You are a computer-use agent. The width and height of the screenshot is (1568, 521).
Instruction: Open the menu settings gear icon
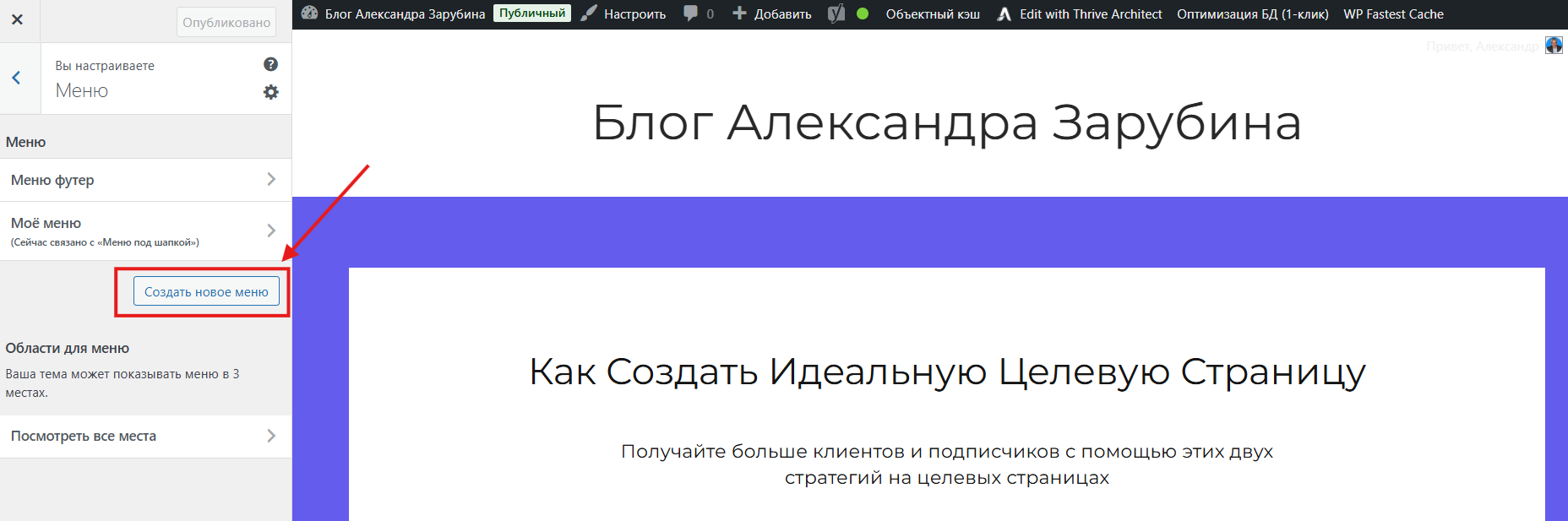click(x=270, y=92)
